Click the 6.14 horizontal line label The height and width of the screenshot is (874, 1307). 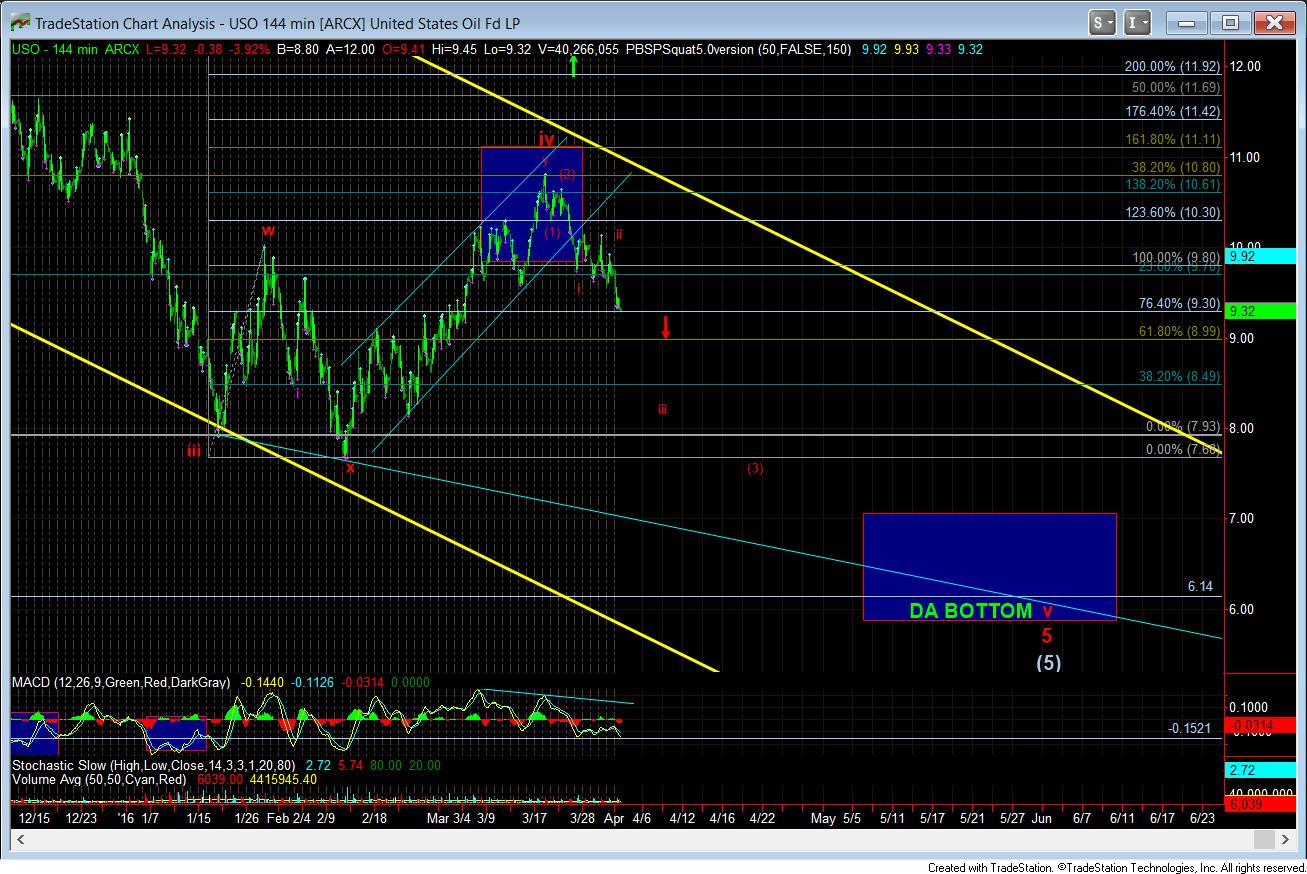coord(1200,587)
